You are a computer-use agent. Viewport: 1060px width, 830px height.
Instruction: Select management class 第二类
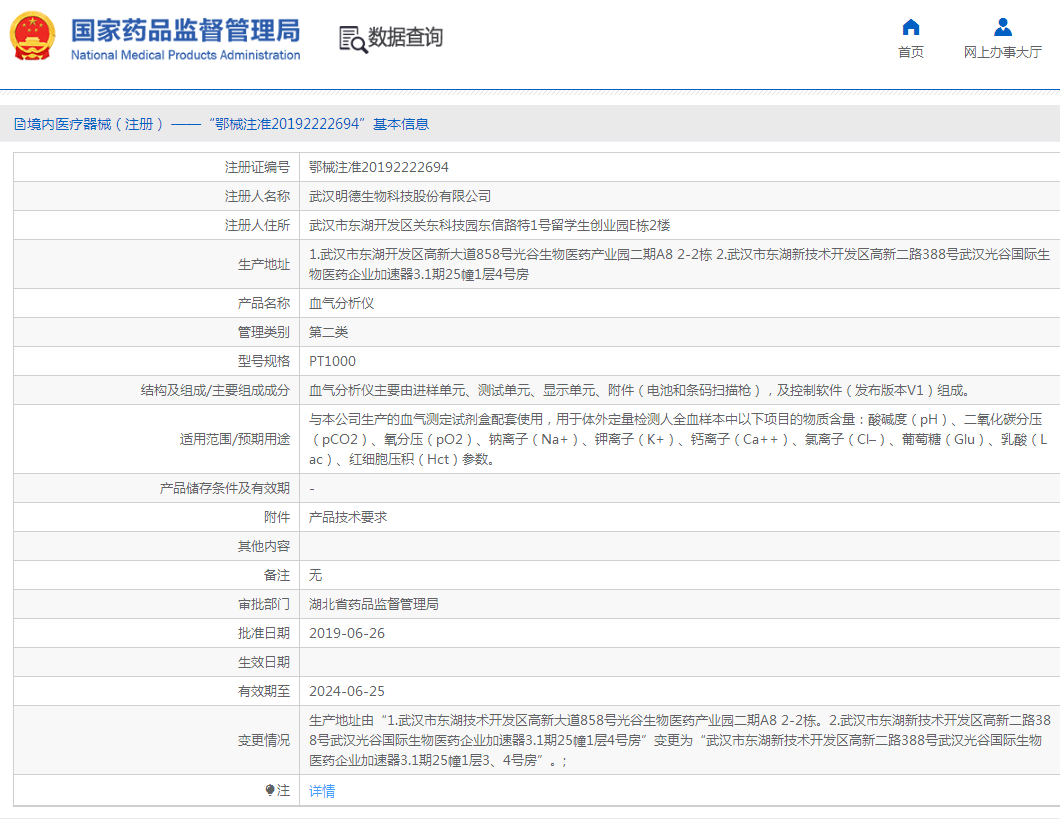click(x=329, y=333)
